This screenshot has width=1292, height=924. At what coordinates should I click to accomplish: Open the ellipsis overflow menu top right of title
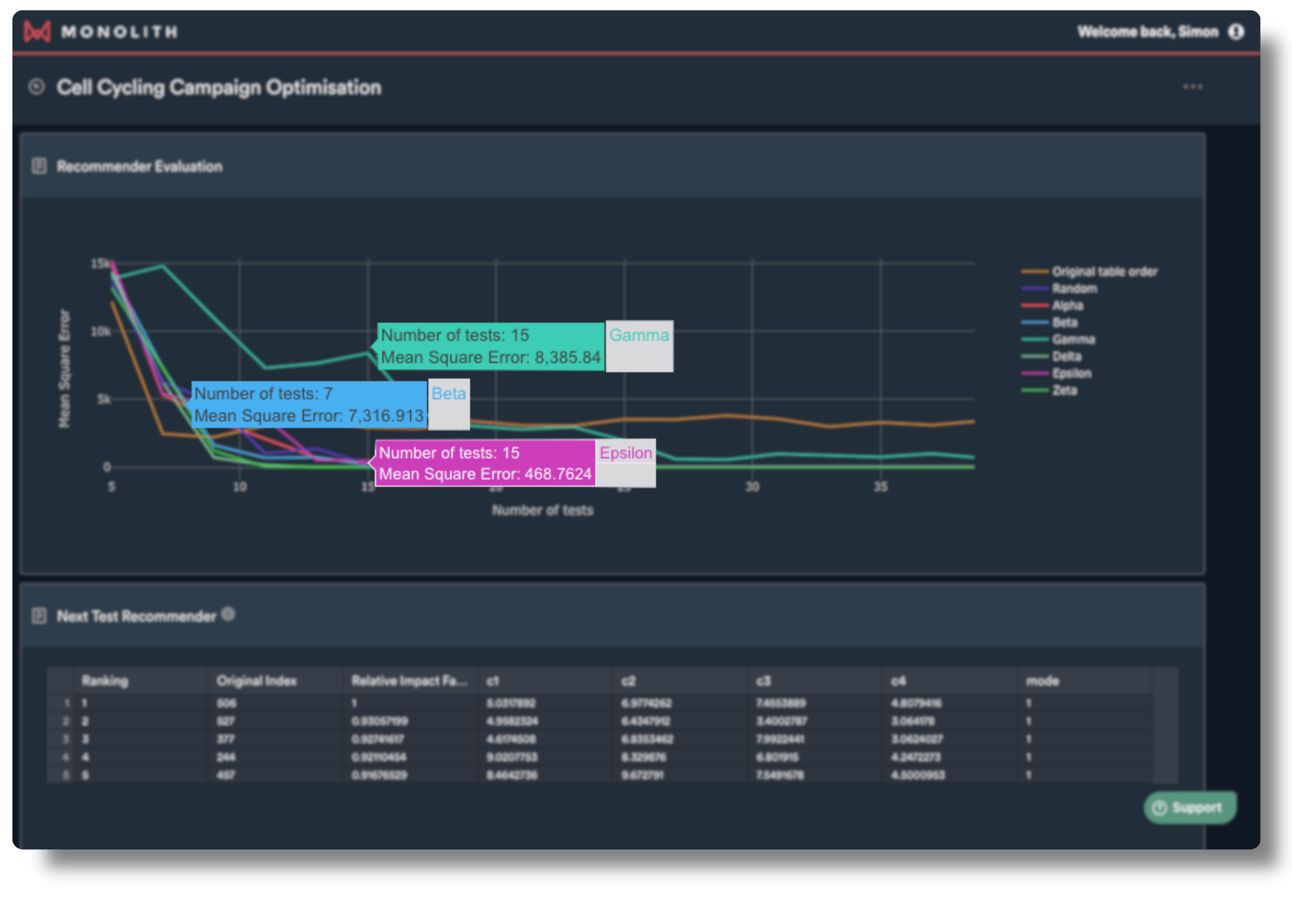click(1194, 86)
